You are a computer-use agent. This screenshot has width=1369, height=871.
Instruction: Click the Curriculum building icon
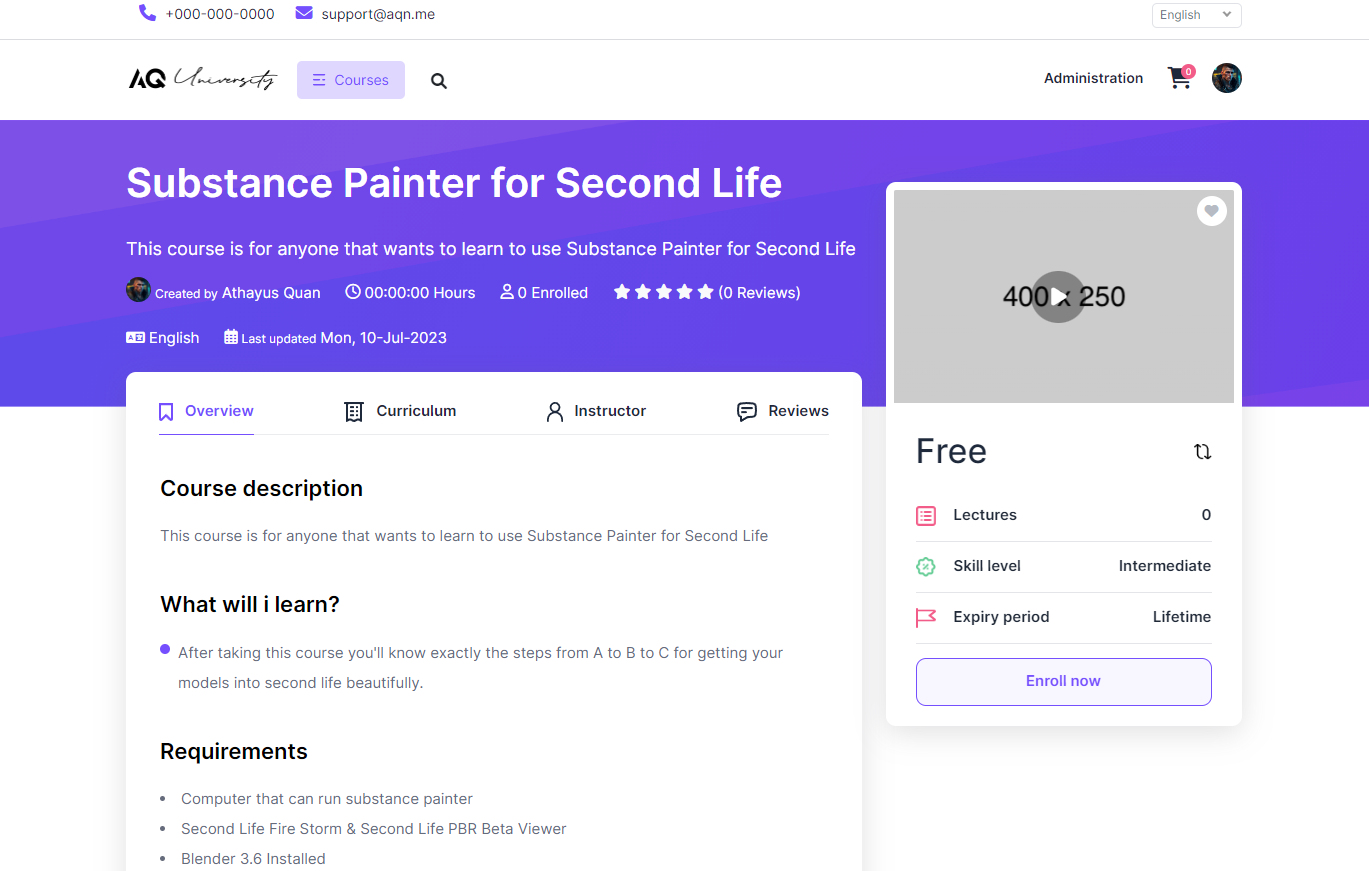pos(354,412)
